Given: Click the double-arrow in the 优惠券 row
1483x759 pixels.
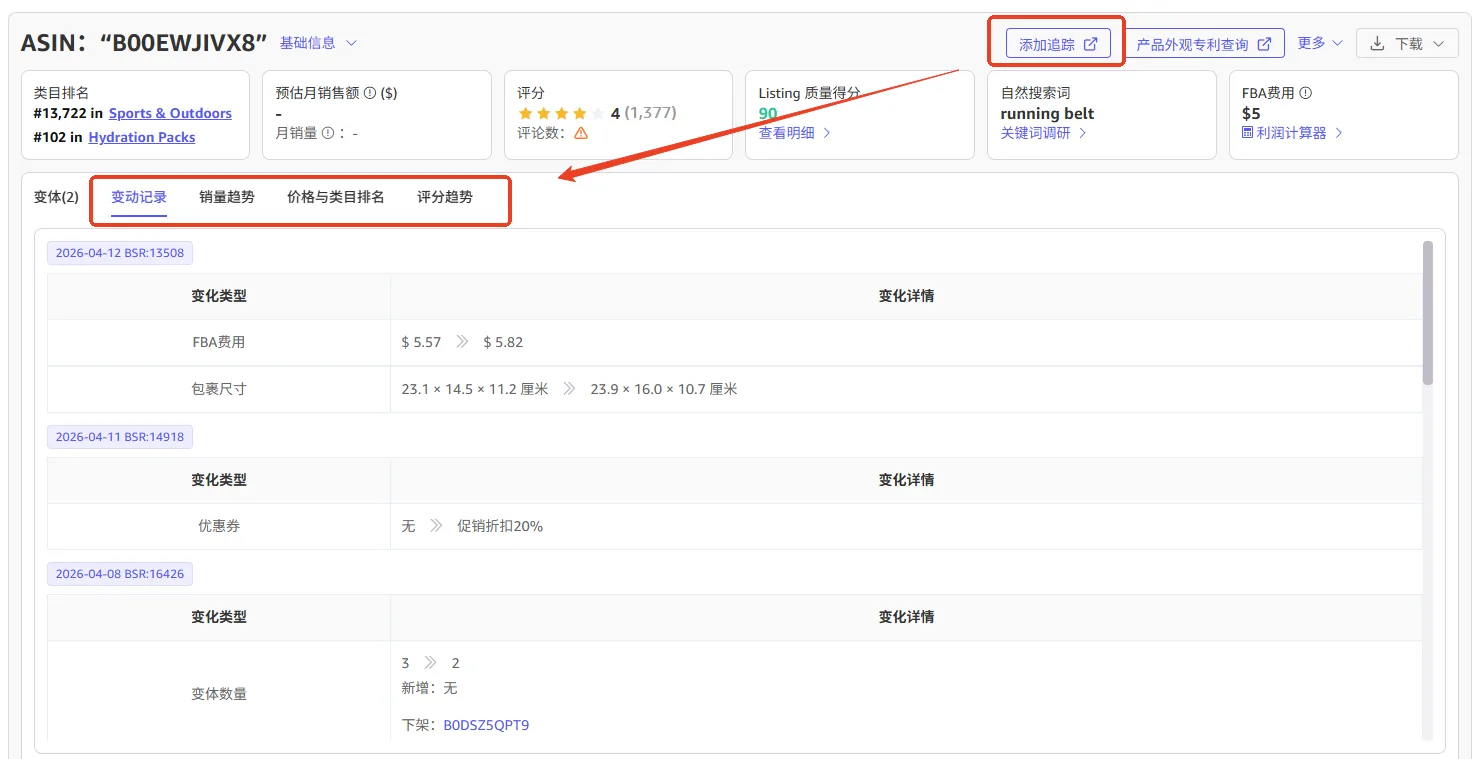Looking at the screenshot, I should [436, 526].
